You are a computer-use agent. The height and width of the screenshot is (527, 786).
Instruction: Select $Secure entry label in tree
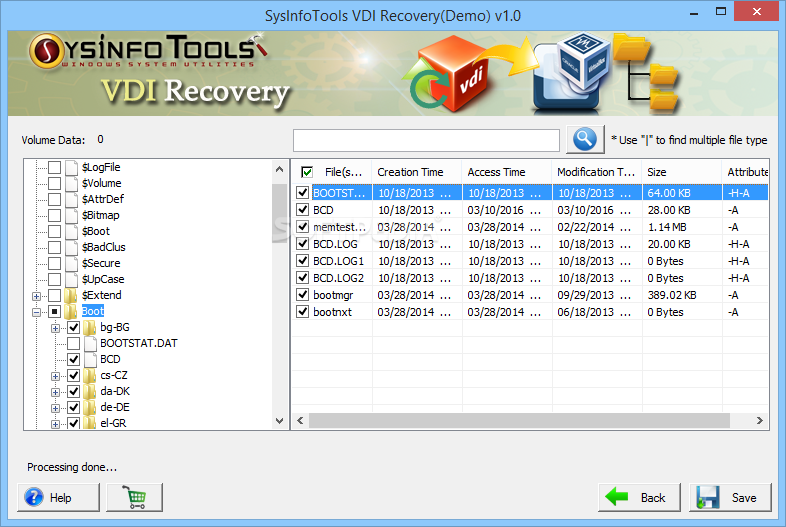101,263
